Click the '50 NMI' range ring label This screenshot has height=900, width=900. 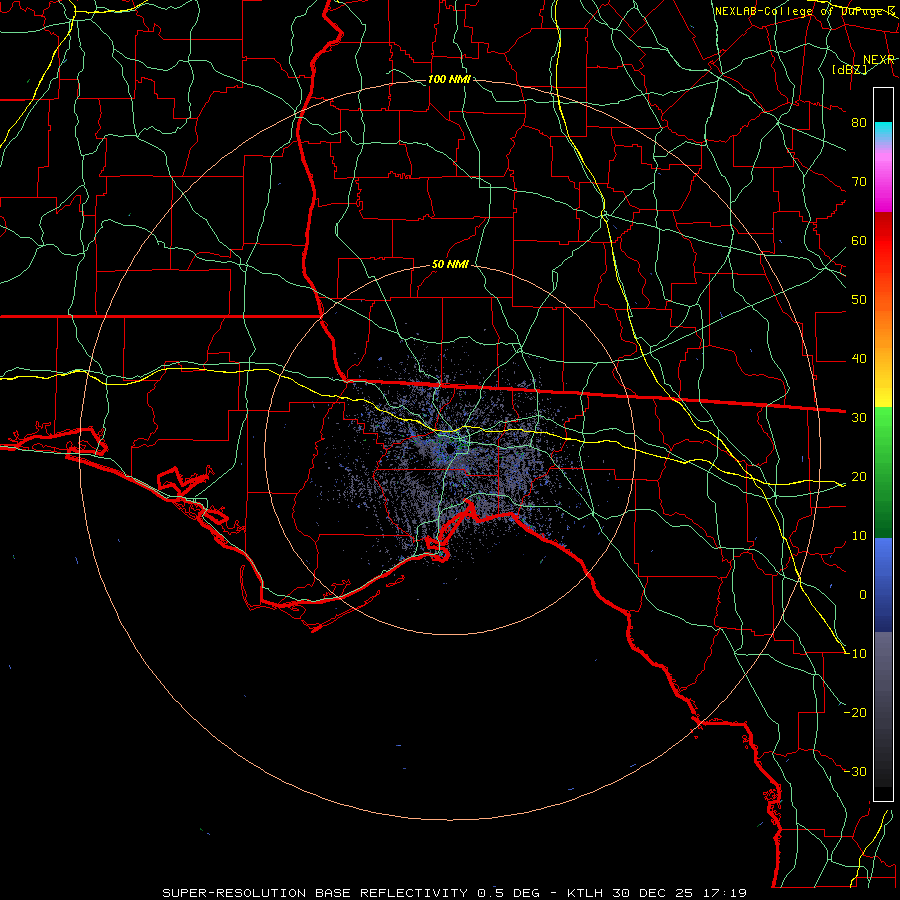coord(450,265)
